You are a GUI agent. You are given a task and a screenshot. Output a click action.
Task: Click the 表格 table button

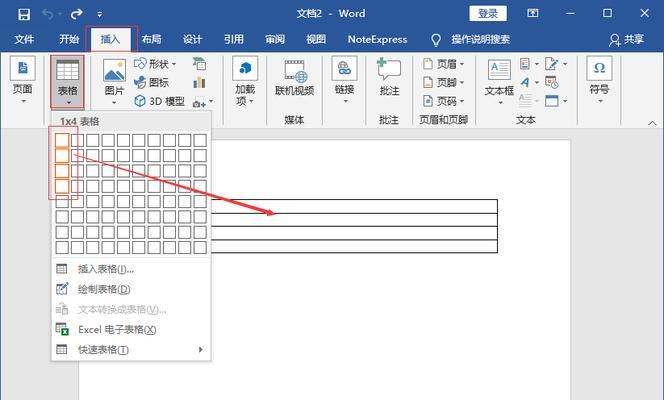67,82
